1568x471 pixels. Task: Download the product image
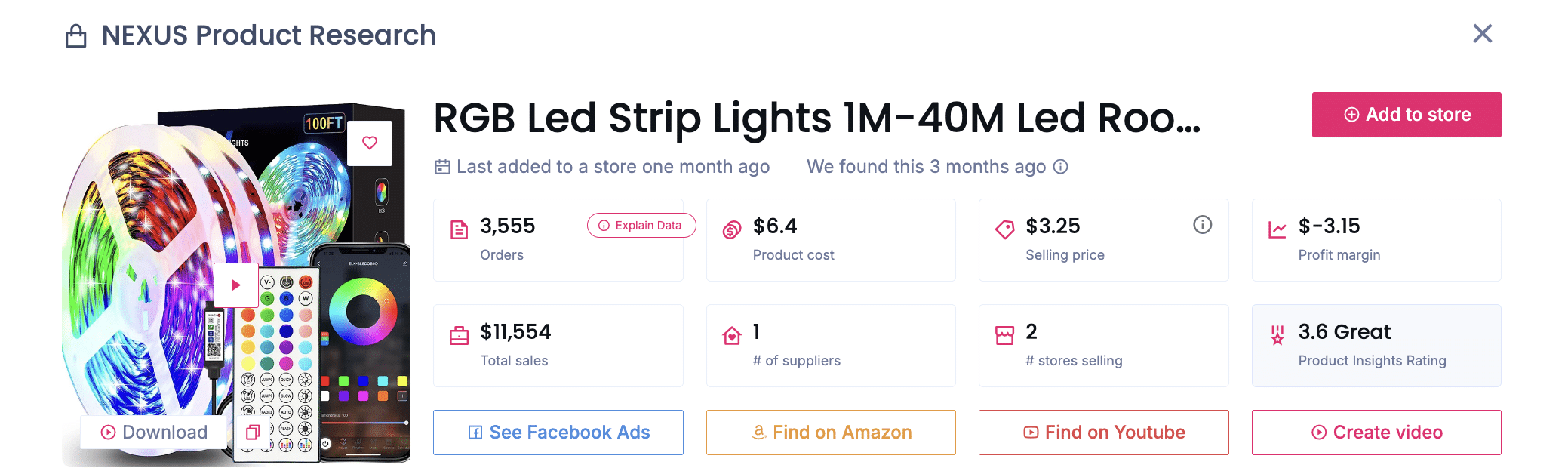coord(154,432)
